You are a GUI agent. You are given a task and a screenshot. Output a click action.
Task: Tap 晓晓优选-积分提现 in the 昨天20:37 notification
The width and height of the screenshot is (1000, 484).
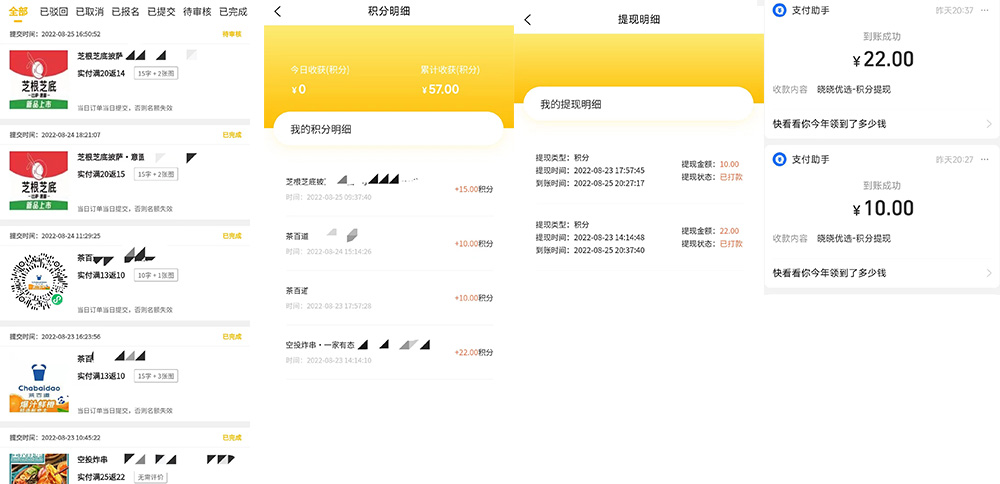[854, 90]
